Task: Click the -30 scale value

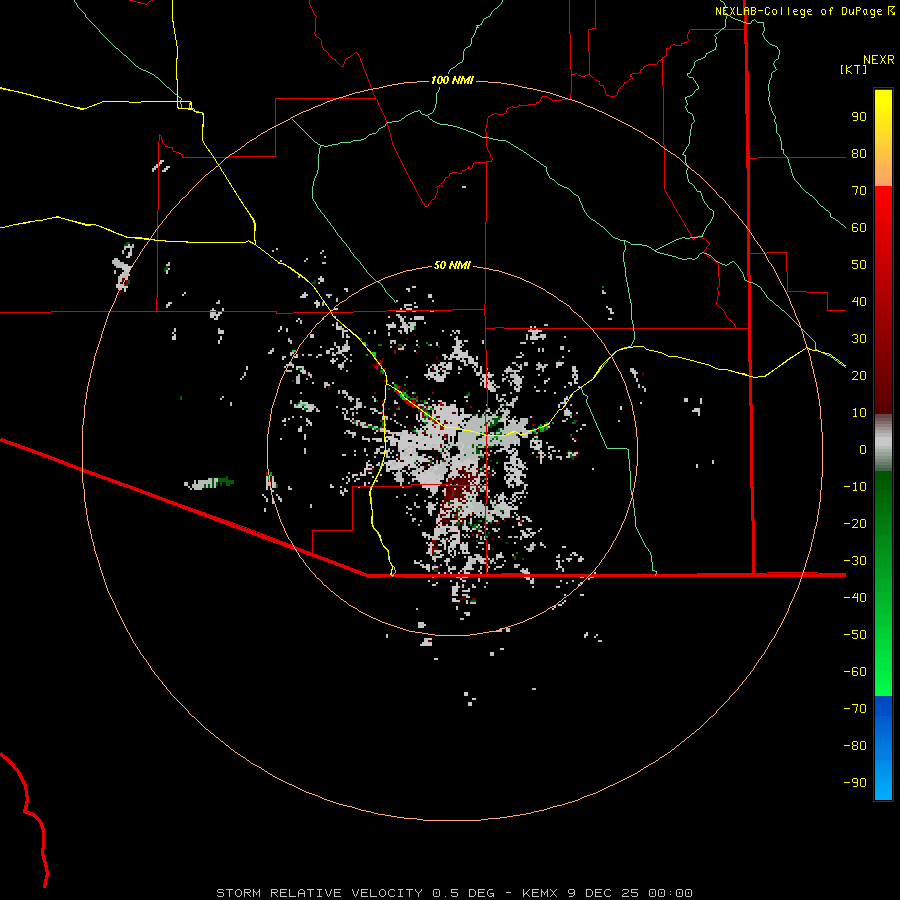Action: pyautogui.click(x=855, y=561)
